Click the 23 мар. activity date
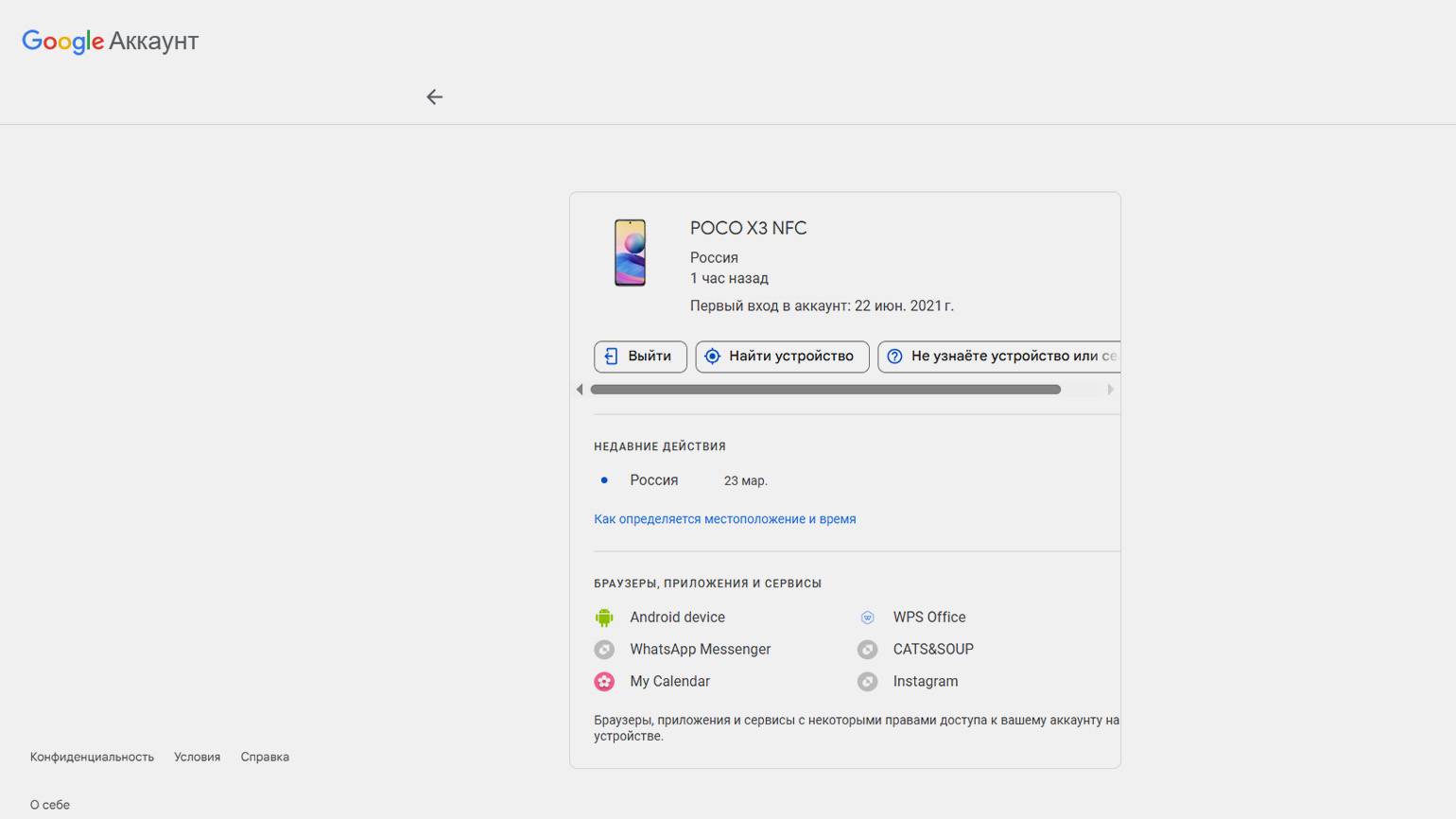This screenshot has width=1456, height=819. coord(746,481)
